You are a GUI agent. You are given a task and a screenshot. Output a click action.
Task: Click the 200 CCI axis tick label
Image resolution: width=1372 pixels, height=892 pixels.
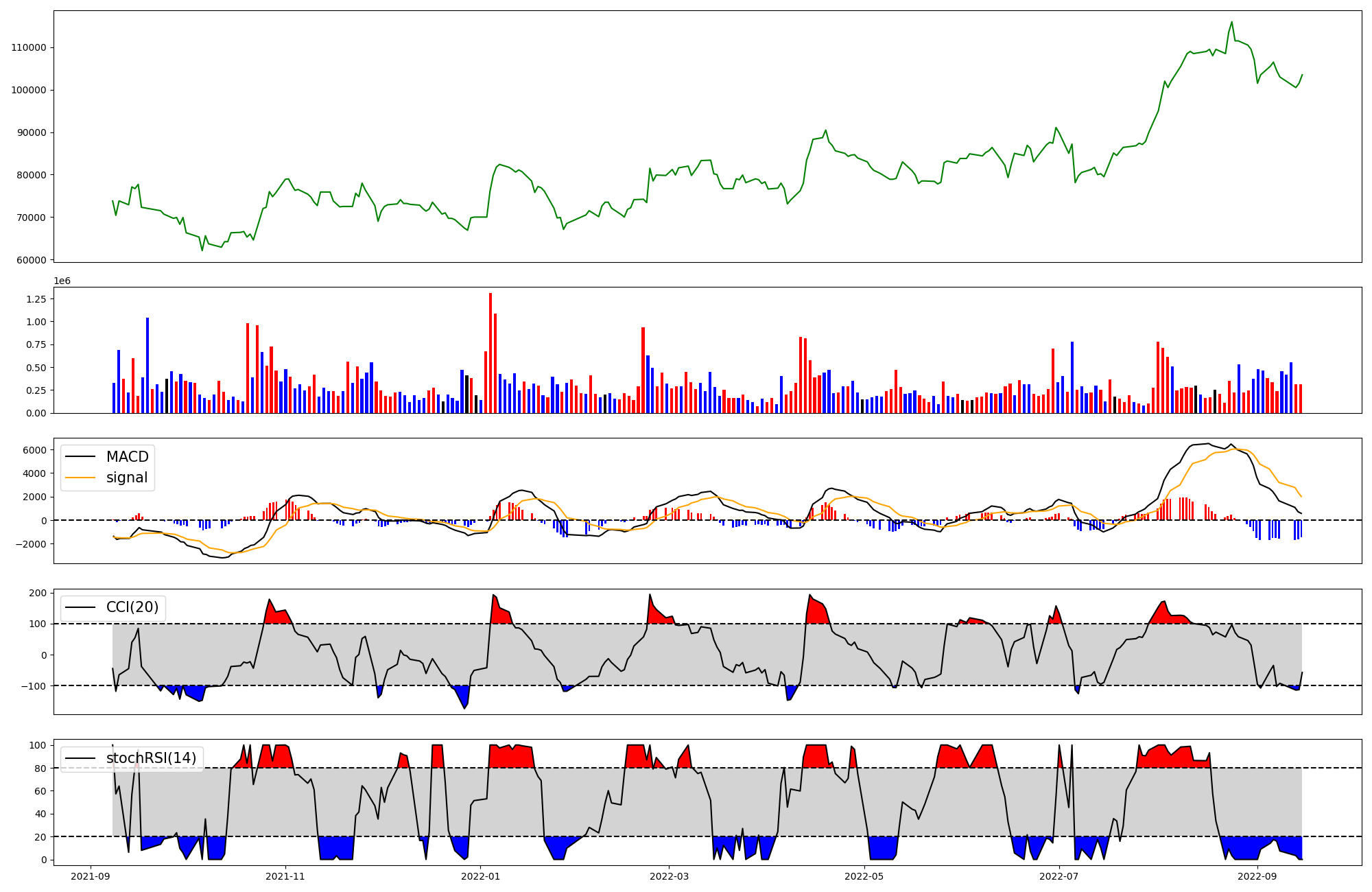tap(38, 593)
